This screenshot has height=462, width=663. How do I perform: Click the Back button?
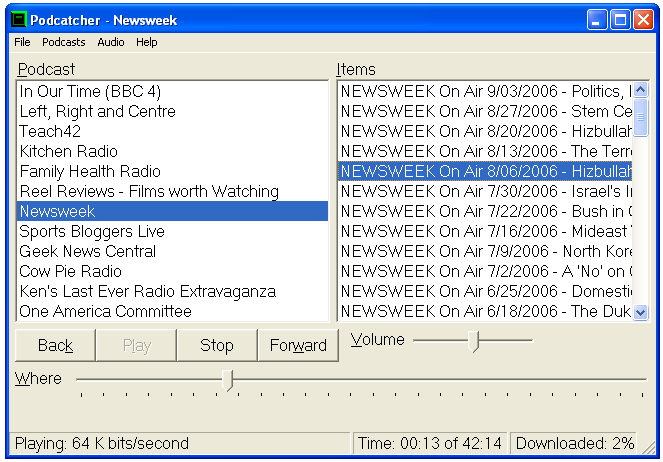click(55, 345)
